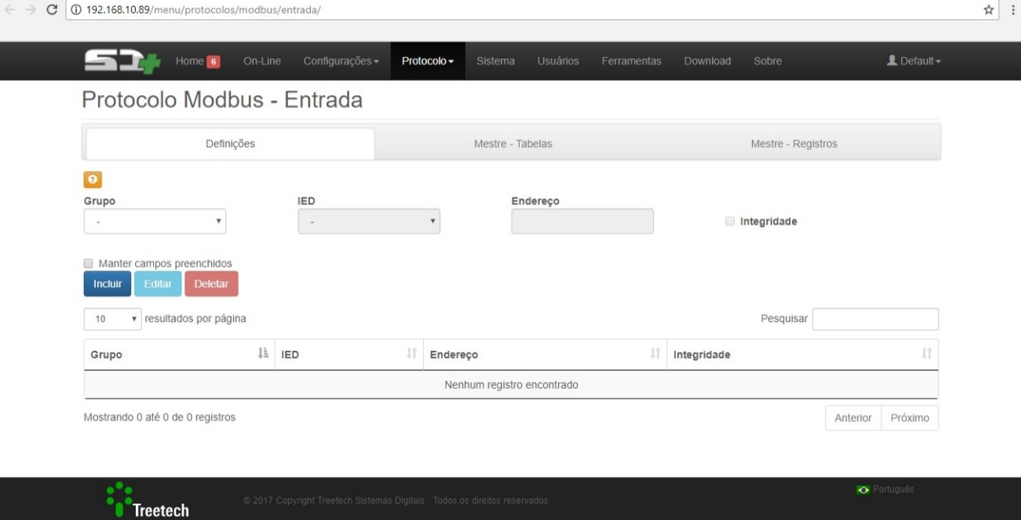
Task: Click the Deletar button
Action: [212, 284]
